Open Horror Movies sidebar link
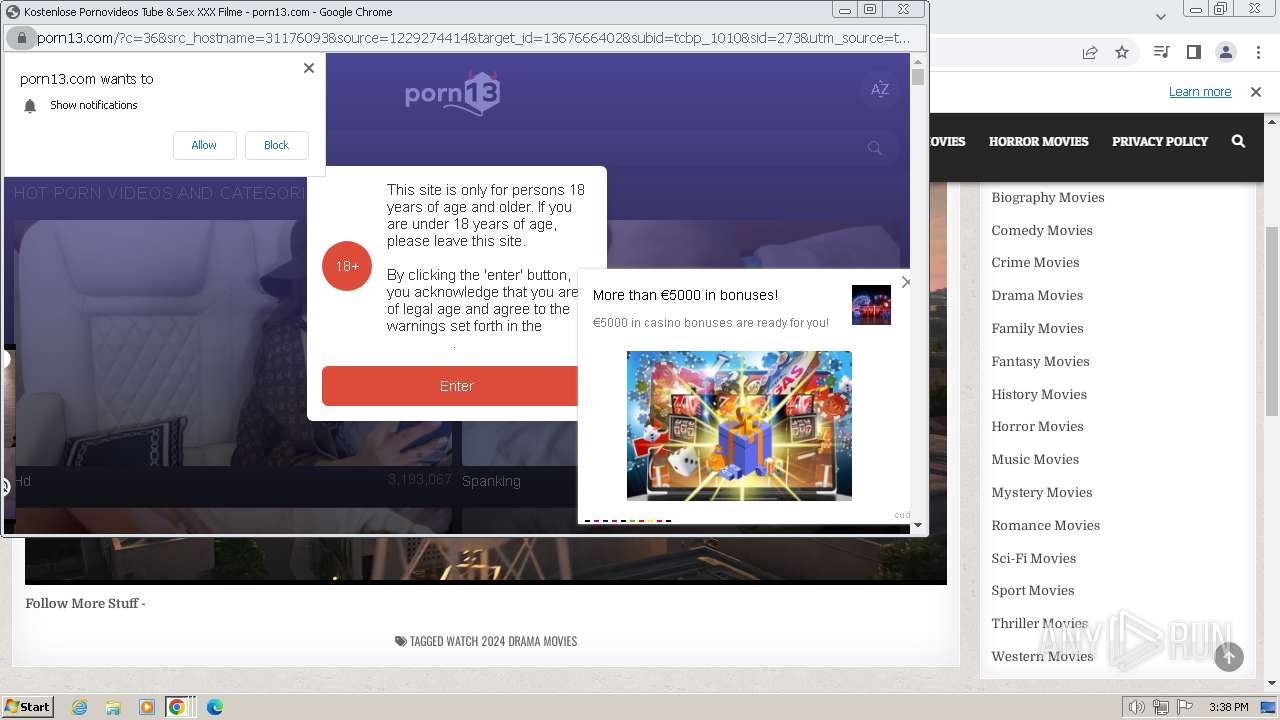This screenshot has width=1280, height=720. coord(1037,426)
